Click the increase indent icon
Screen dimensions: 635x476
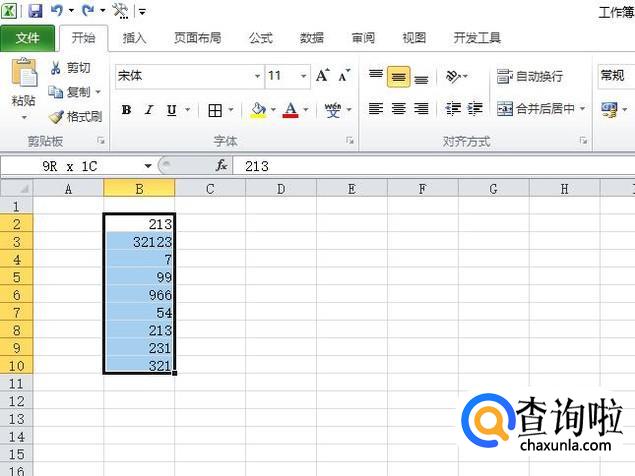tap(474, 109)
